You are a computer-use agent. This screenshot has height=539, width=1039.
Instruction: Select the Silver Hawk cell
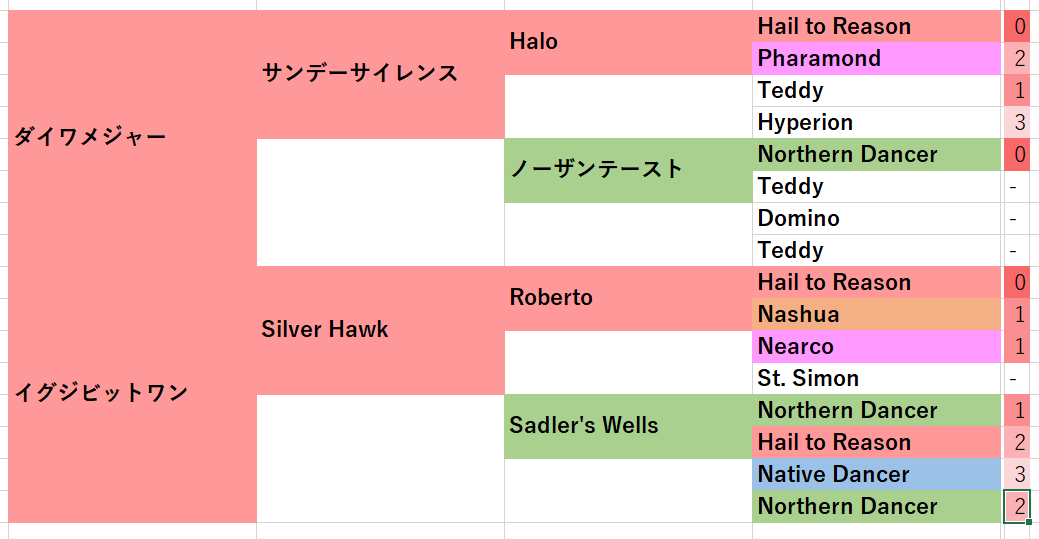tap(380, 330)
